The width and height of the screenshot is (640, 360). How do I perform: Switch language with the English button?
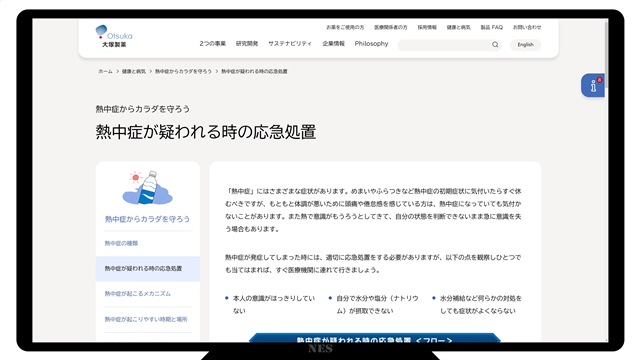[525, 44]
